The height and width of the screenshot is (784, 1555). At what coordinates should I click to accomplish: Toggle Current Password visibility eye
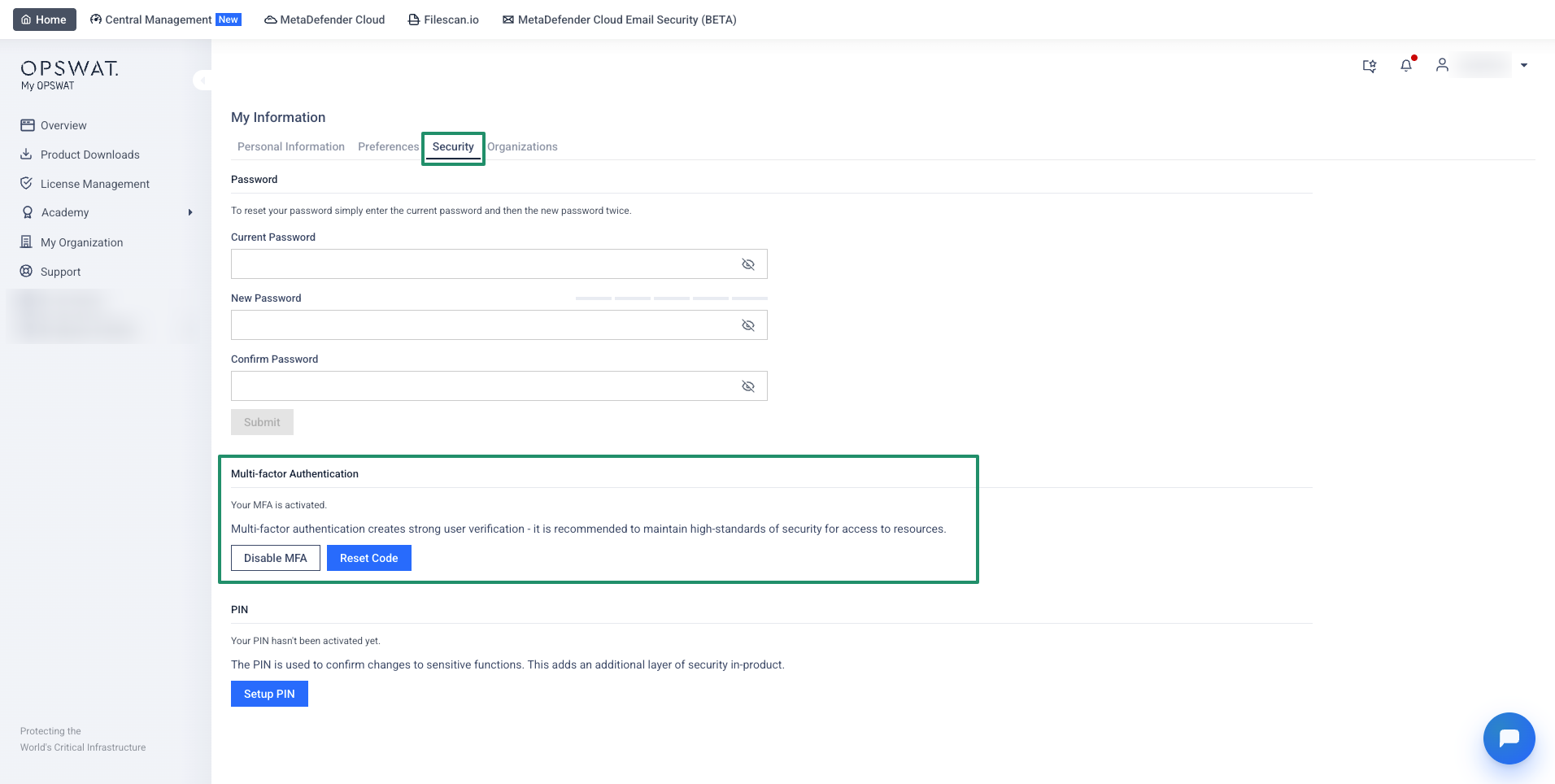coord(748,264)
